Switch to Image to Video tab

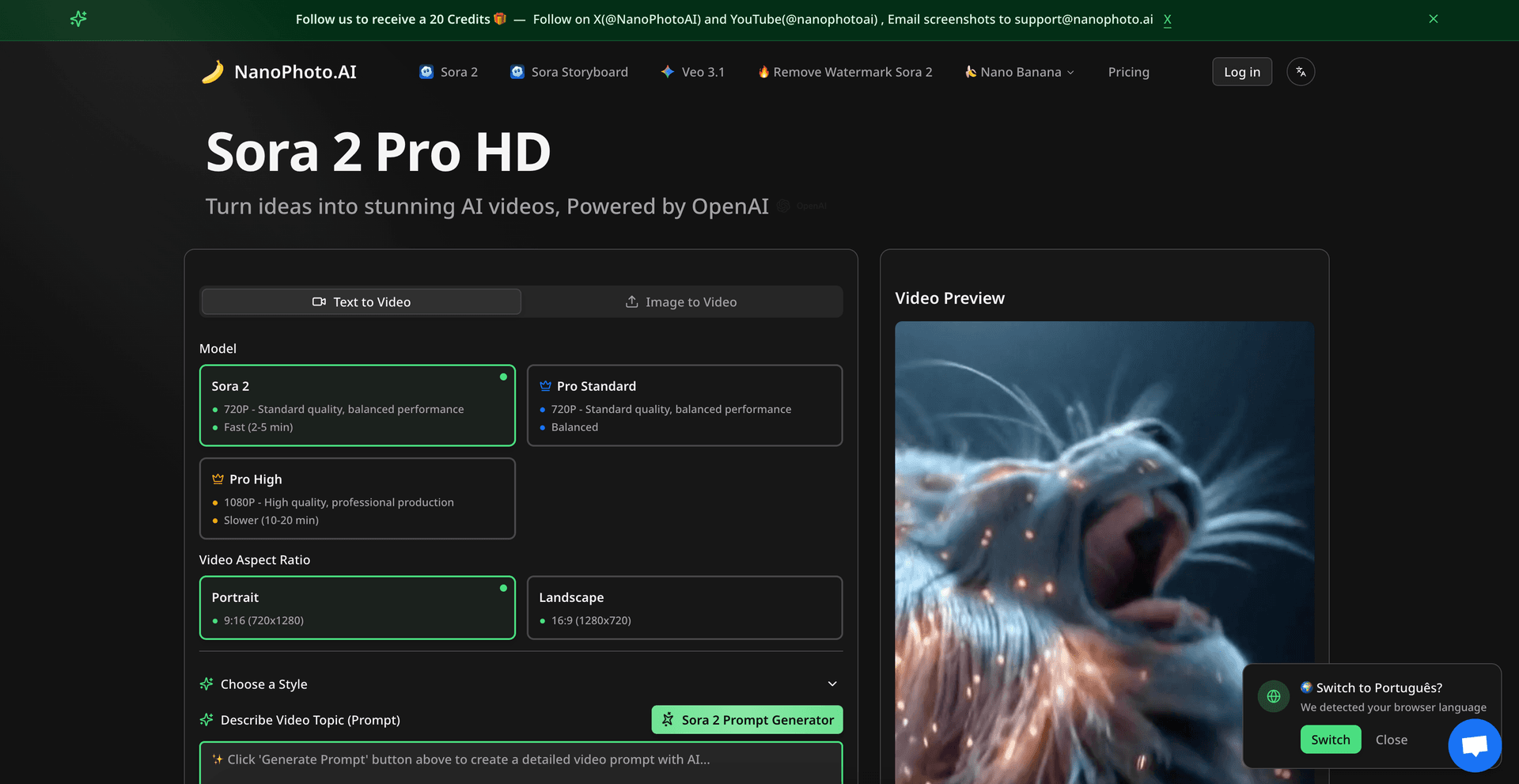click(x=681, y=302)
